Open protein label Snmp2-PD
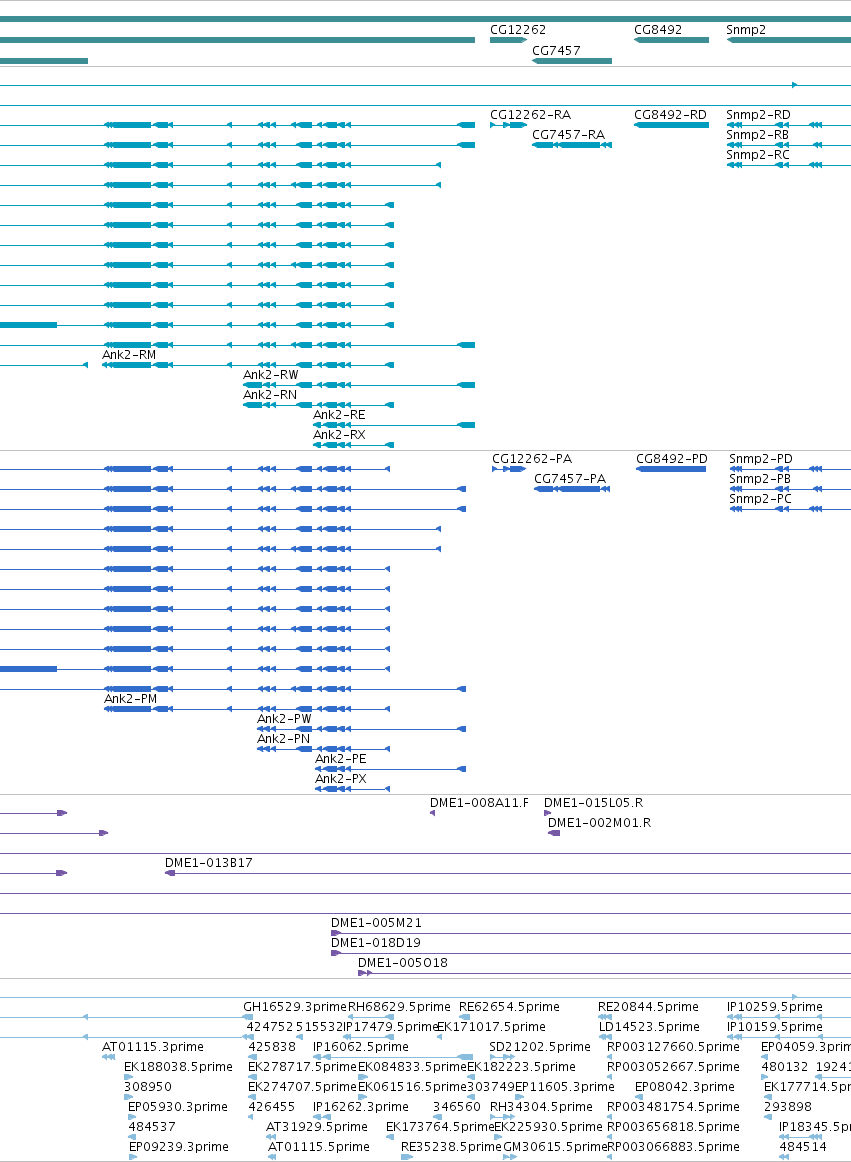Screen dimensions: 851x1162 click(761, 459)
